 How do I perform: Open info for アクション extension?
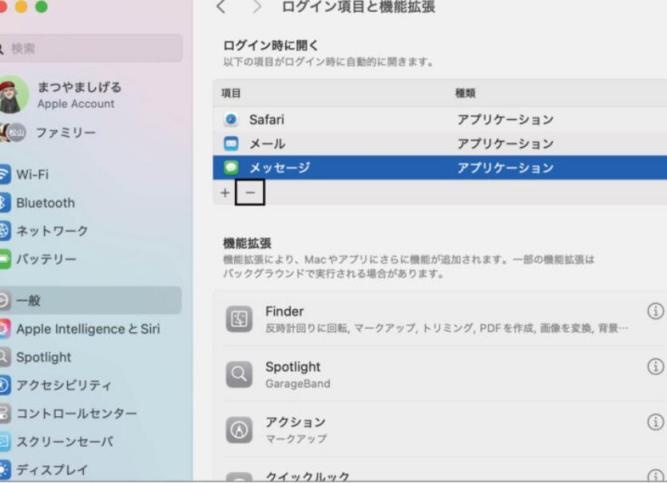(x=656, y=422)
